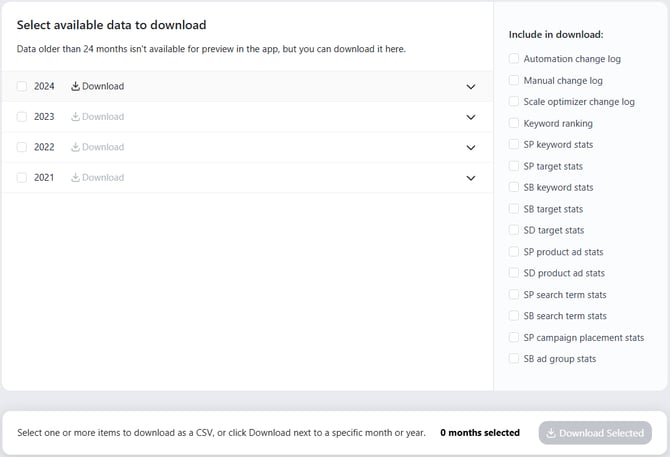This screenshot has width=670, height=457.
Task: Click the download icon beside 2024
Action: pos(75,86)
